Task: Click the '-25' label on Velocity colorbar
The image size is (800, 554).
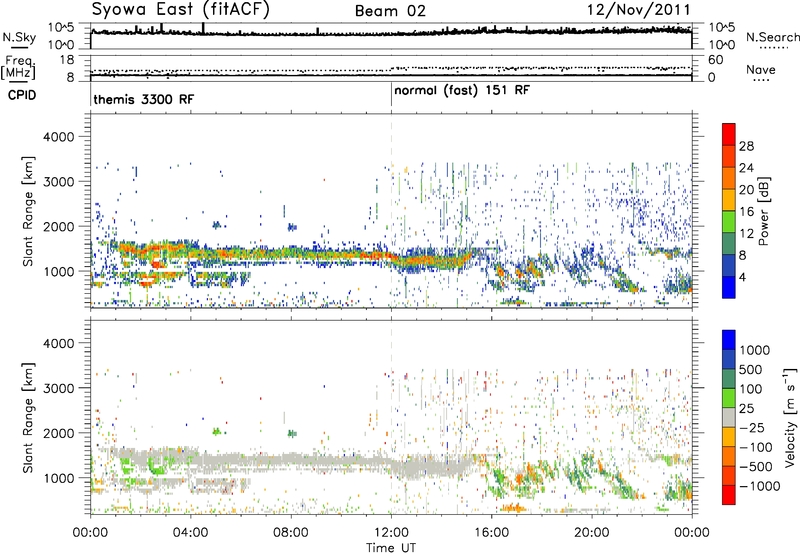Action: pos(752,428)
